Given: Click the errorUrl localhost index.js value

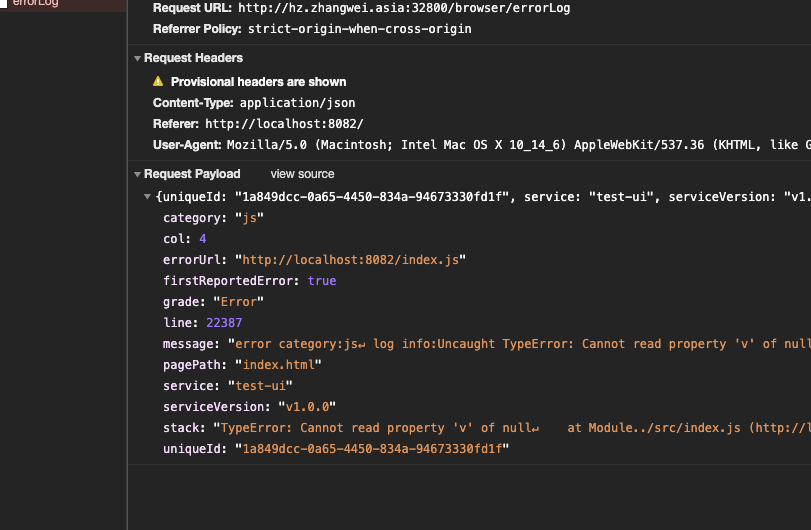Looking at the screenshot, I should pyautogui.click(x=351, y=260).
